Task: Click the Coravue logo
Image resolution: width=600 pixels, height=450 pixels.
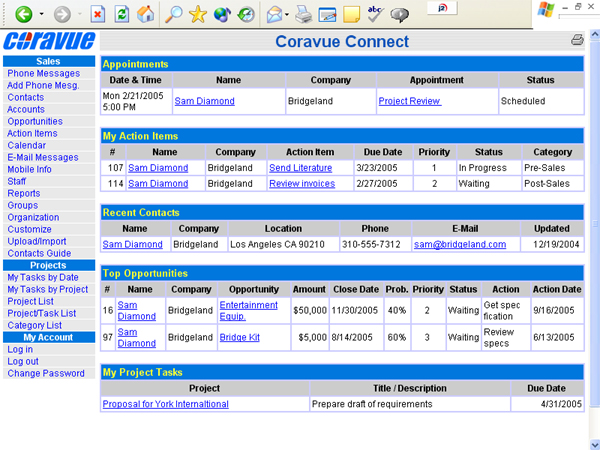Action: (49, 41)
